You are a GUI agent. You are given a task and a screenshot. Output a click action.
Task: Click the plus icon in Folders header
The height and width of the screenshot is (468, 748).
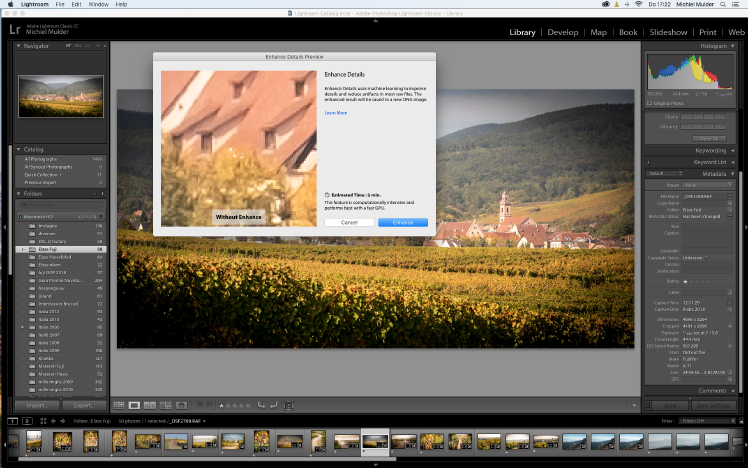click(x=103, y=194)
